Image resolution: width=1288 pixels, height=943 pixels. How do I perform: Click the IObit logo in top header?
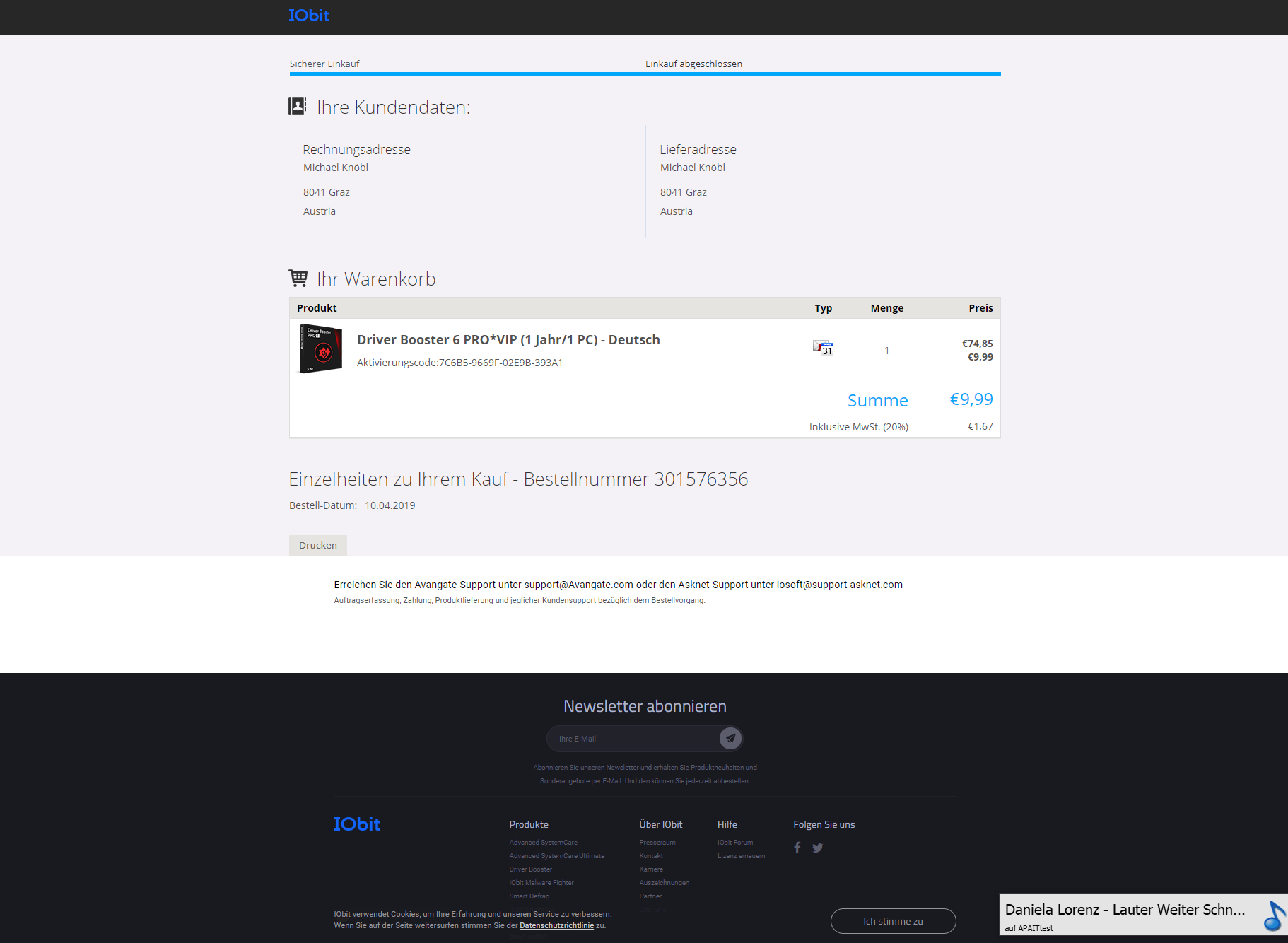(308, 16)
